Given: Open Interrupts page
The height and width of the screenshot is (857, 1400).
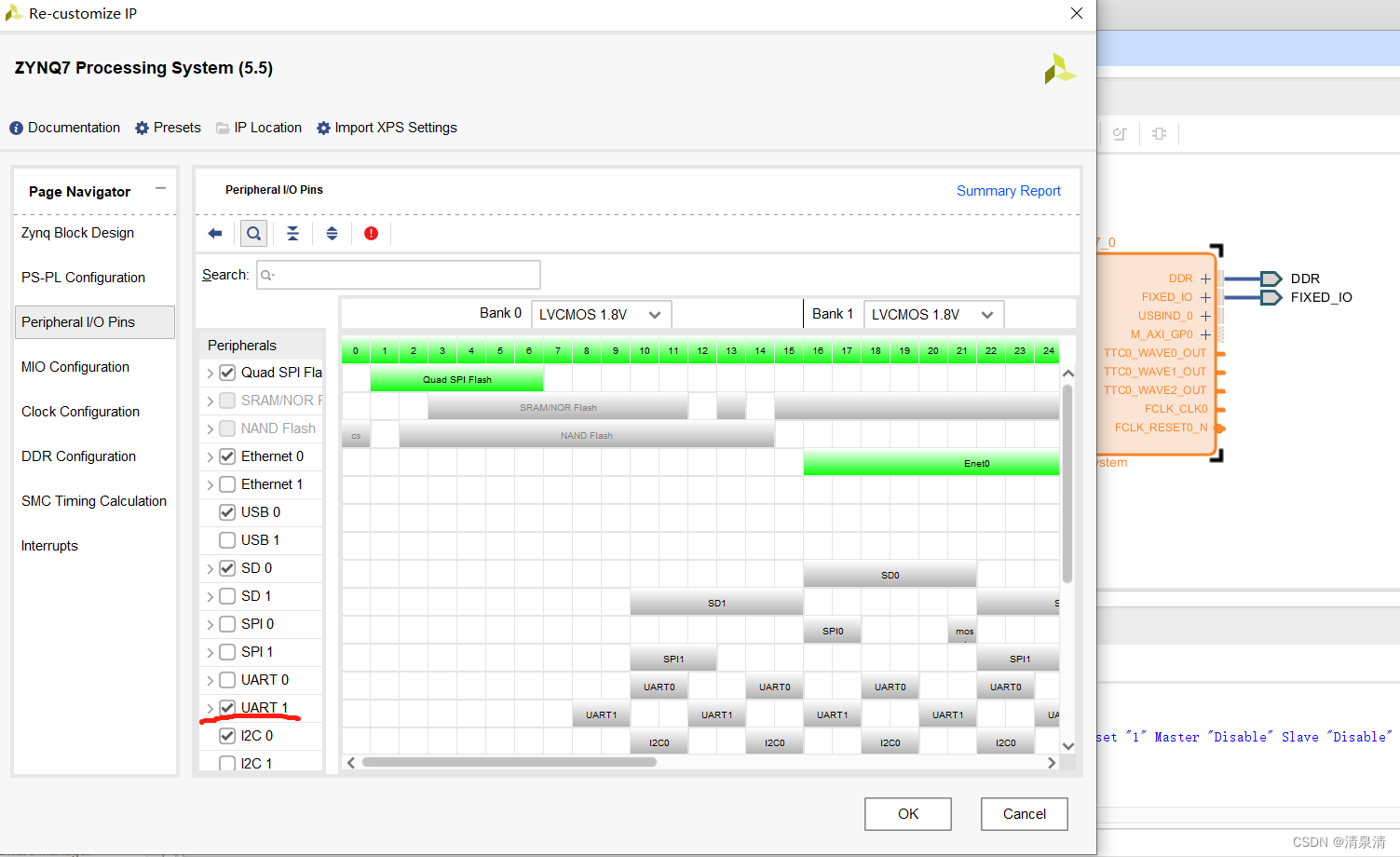Looking at the screenshot, I should [x=50, y=546].
